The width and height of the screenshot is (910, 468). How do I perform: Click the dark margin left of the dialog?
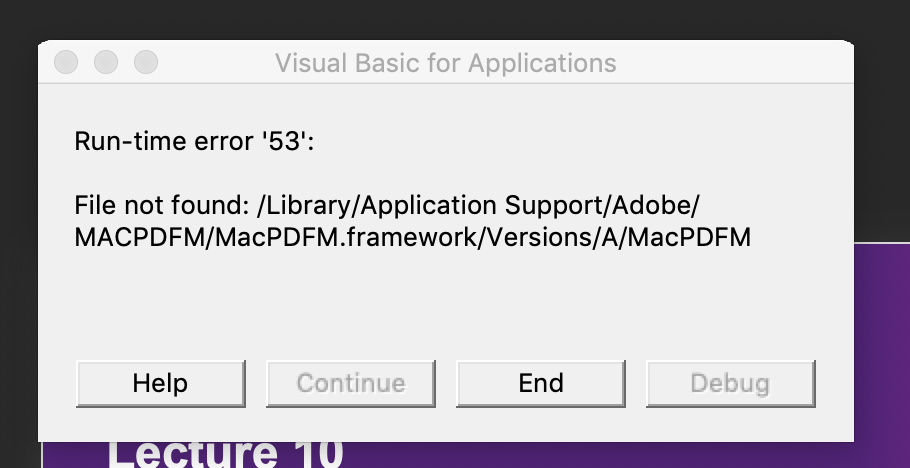19,244
